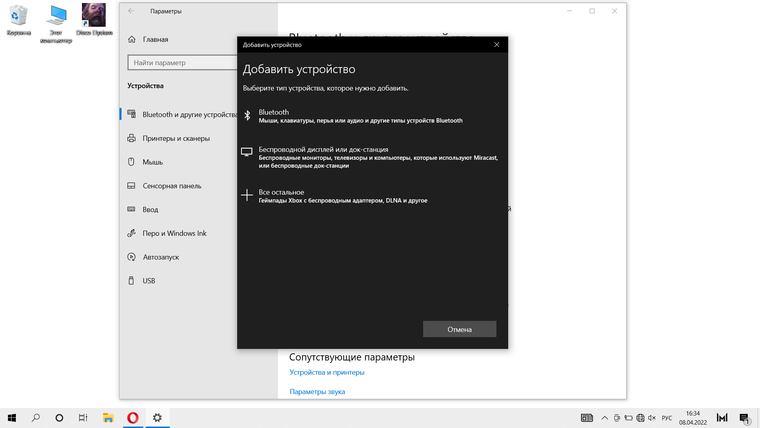This screenshot has height=428, width=760.
Task: Select Этот компьютер desktop icon
Action: point(56,24)
